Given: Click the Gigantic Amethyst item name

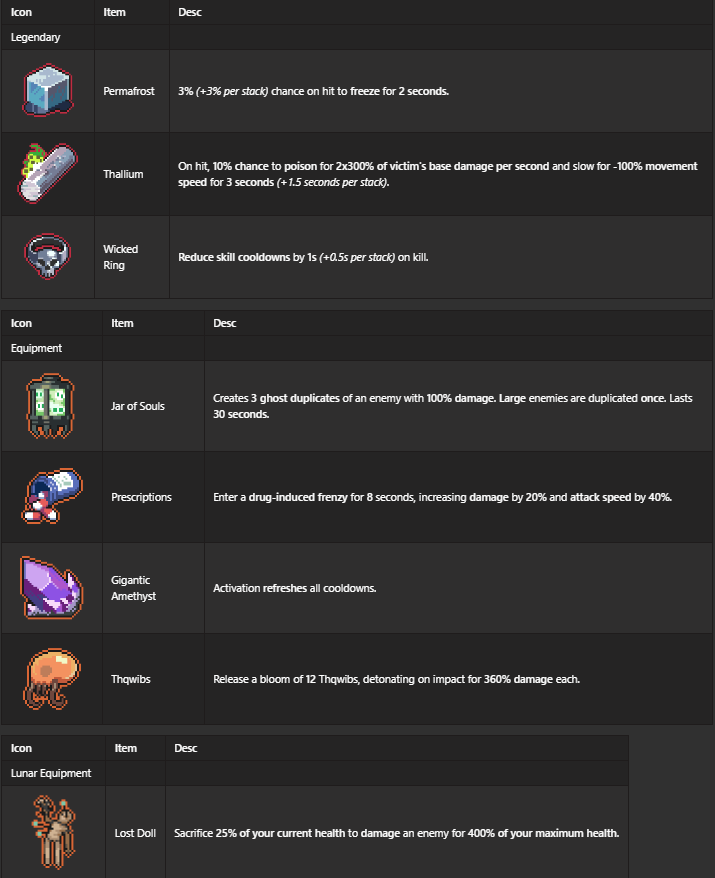Looking at the screenshot, I should point(133,588).
